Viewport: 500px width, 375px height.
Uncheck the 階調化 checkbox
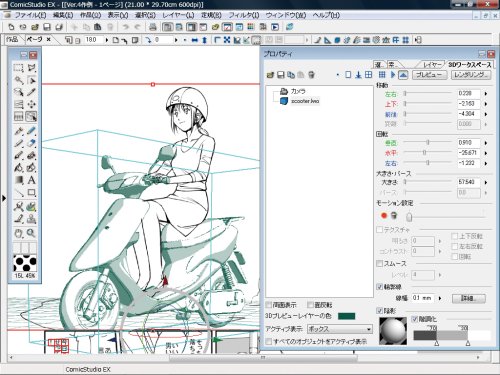pos(414,319)
